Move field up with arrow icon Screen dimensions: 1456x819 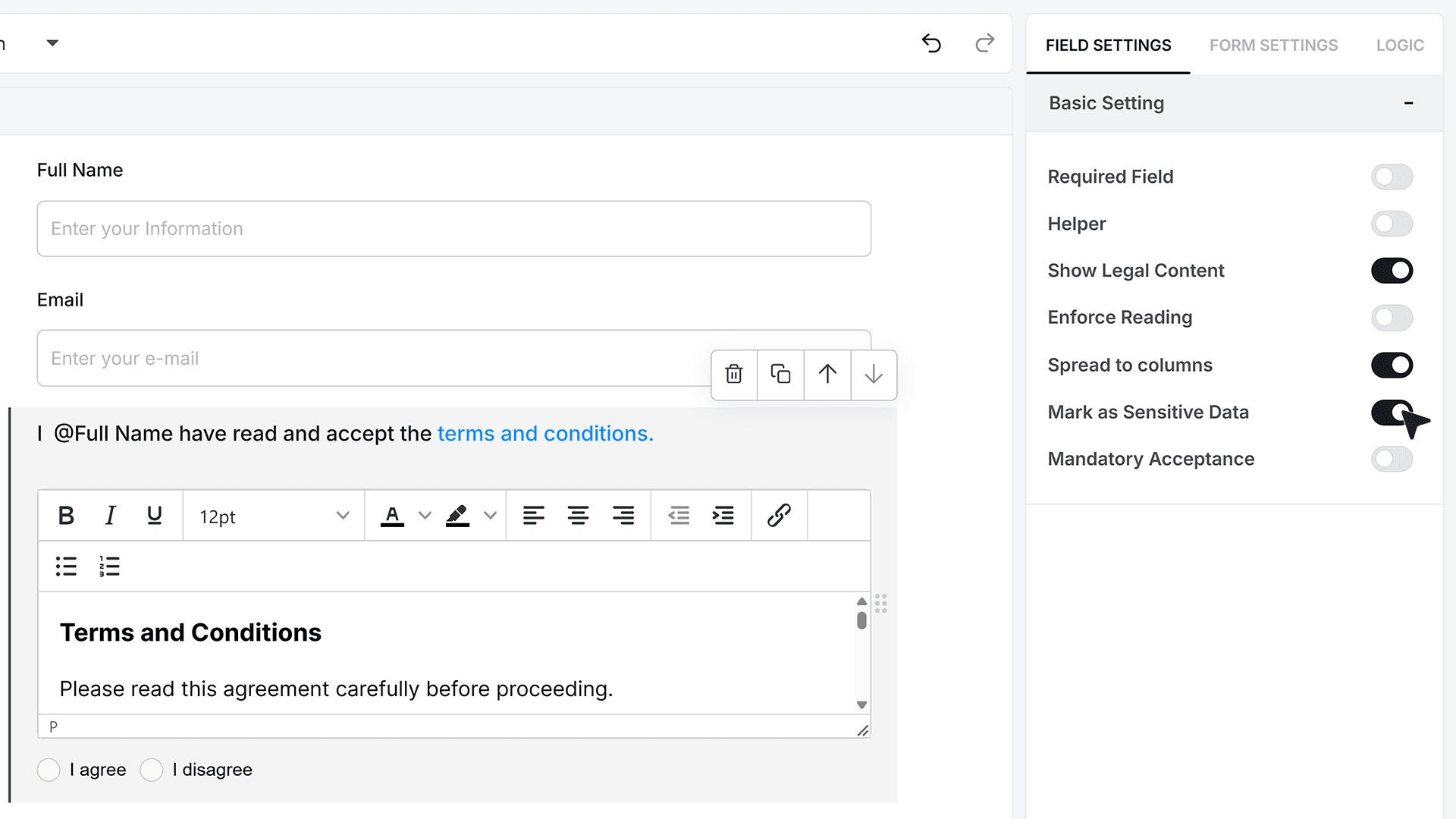coord(827,374)
